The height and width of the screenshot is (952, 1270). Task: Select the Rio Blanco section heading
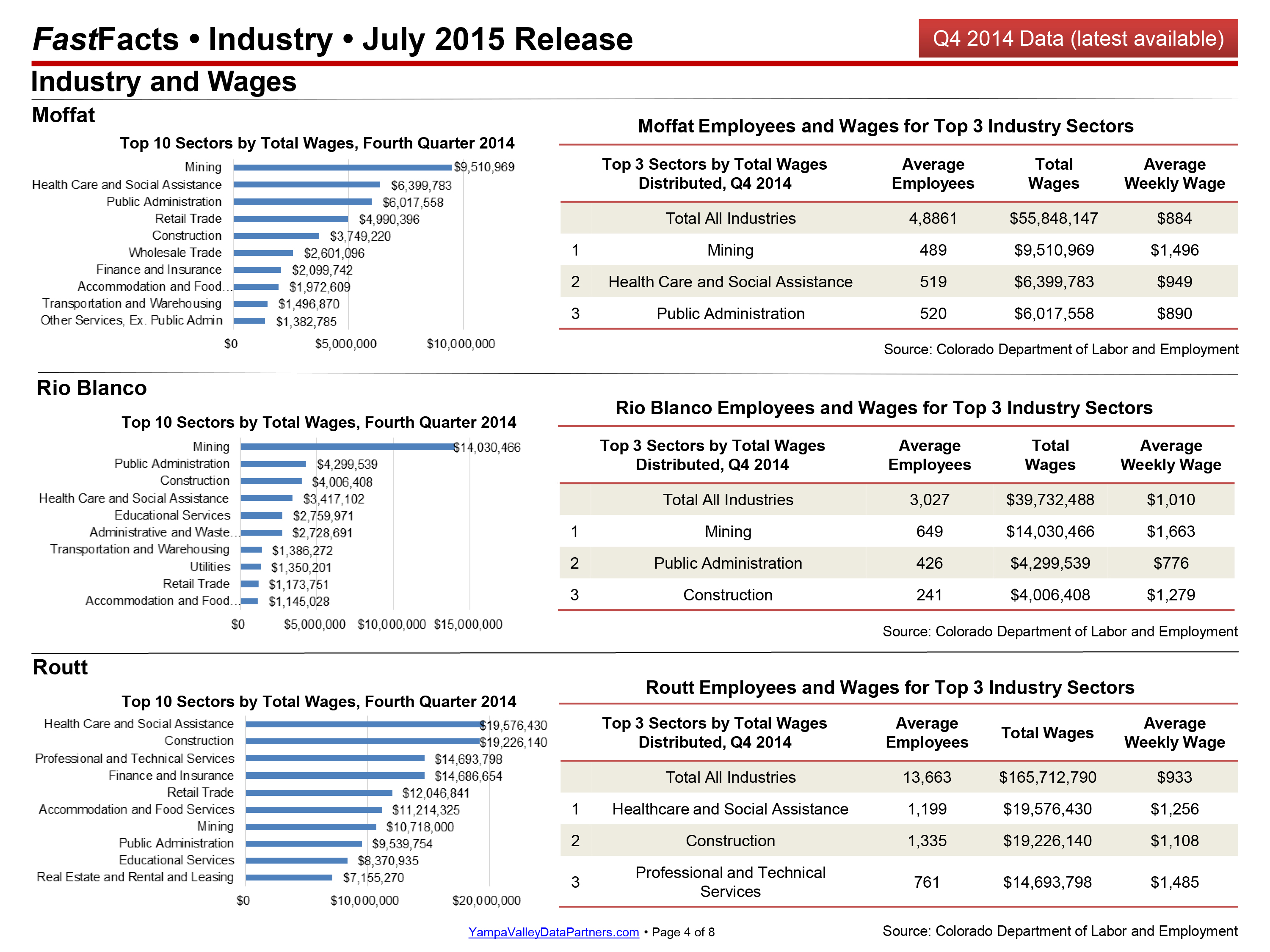(92, 388)
